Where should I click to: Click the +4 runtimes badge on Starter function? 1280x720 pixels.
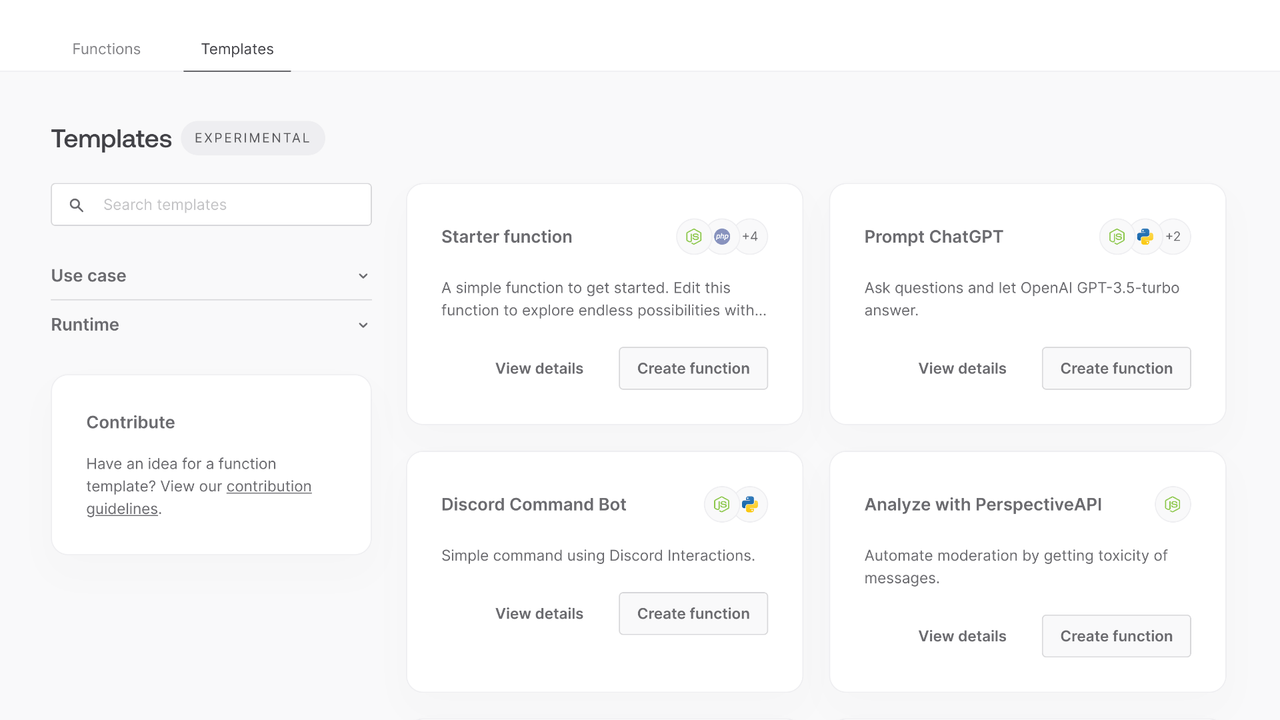(750, 237)
